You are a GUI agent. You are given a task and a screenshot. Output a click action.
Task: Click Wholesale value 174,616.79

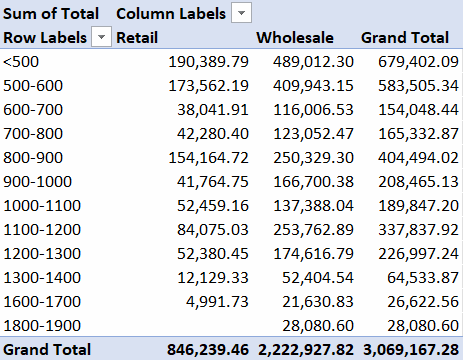(x=313, y=254)
